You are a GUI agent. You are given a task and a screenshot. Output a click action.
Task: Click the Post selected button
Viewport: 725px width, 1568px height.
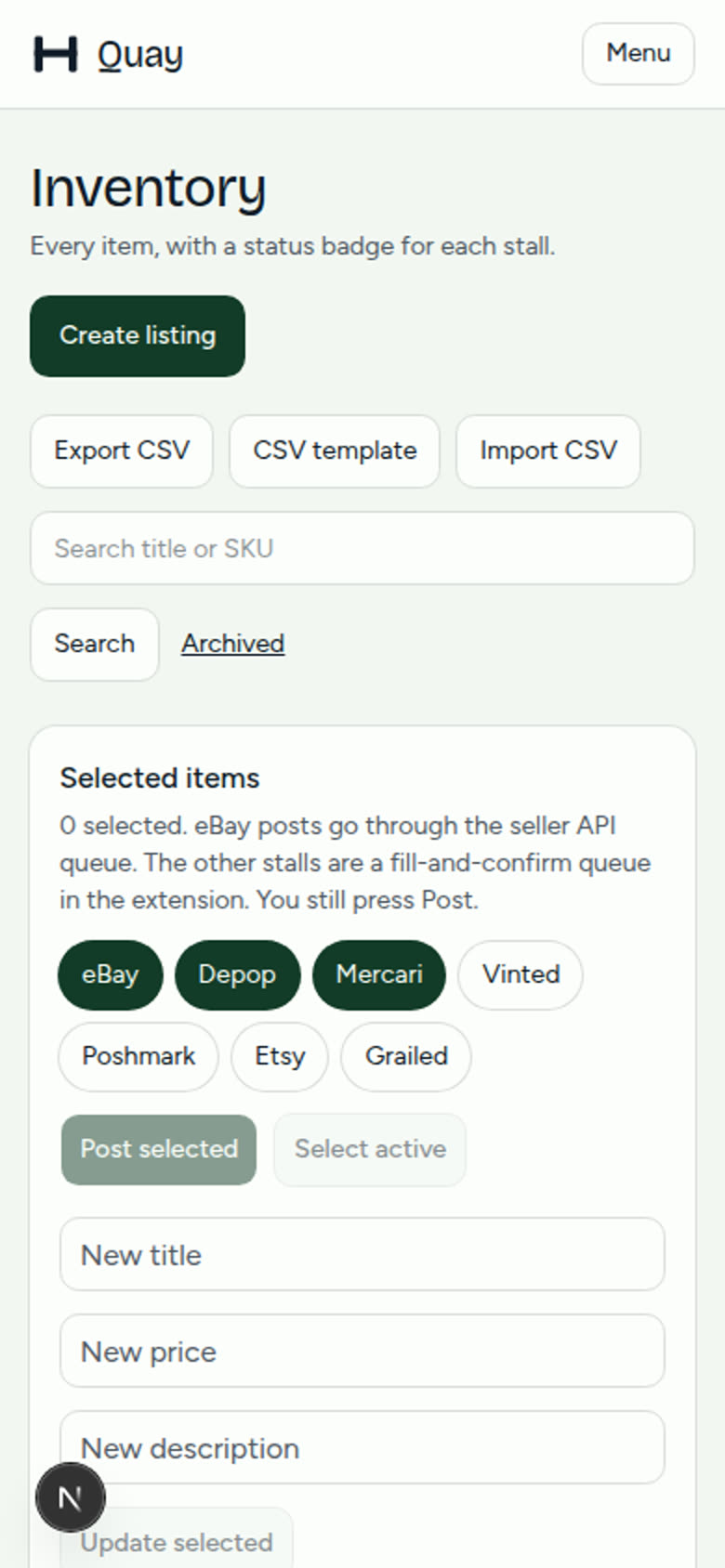tap(159, 1150)
